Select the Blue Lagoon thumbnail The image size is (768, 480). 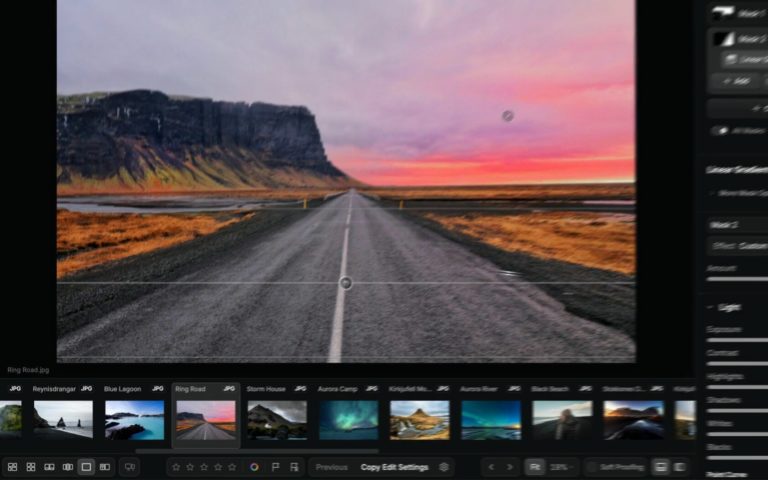click(135, 420)
